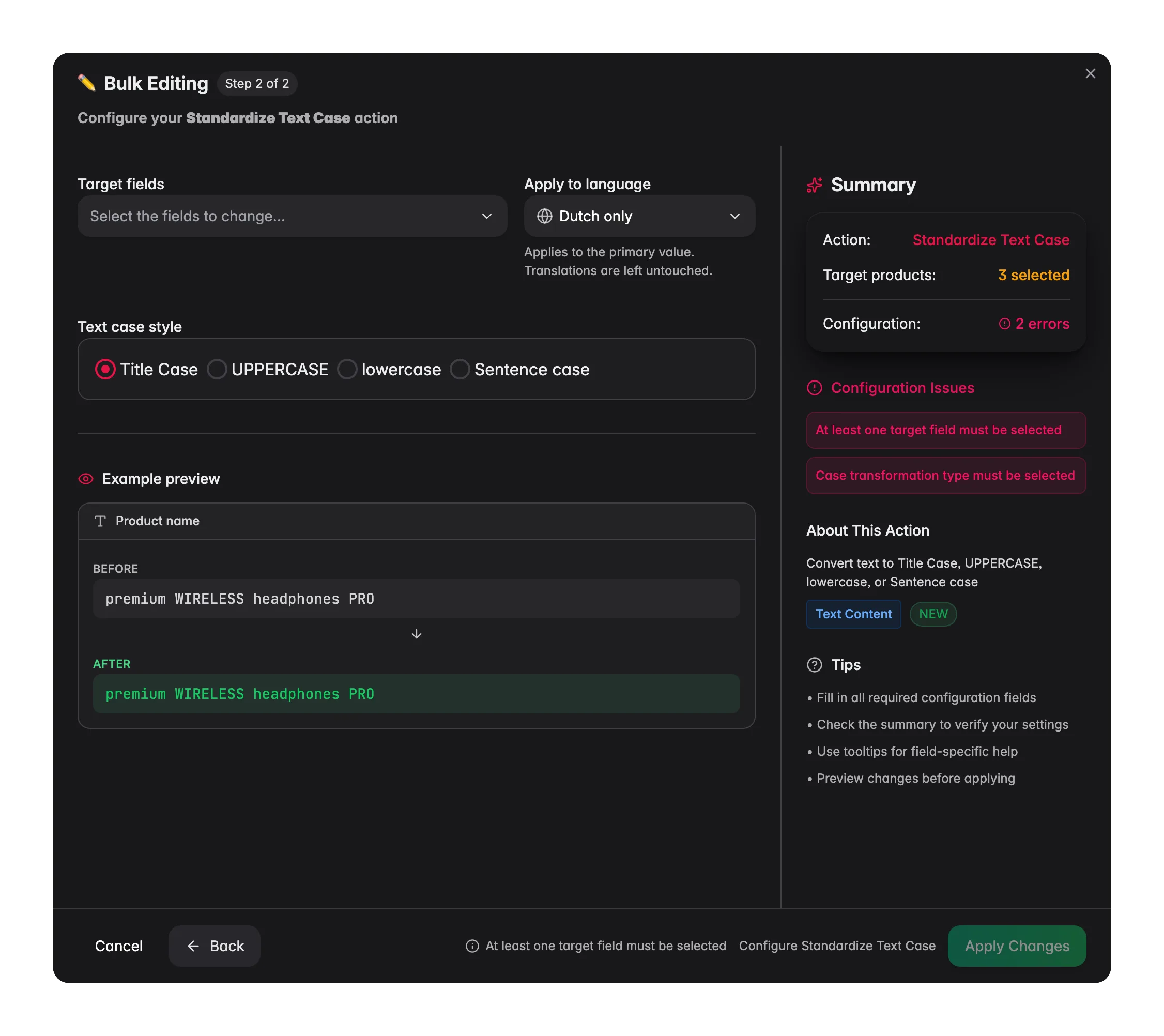The width and height of the screenshot is (1164, 1036).
Task: Click the 'About This Action' heading
Action: point(867,531)
